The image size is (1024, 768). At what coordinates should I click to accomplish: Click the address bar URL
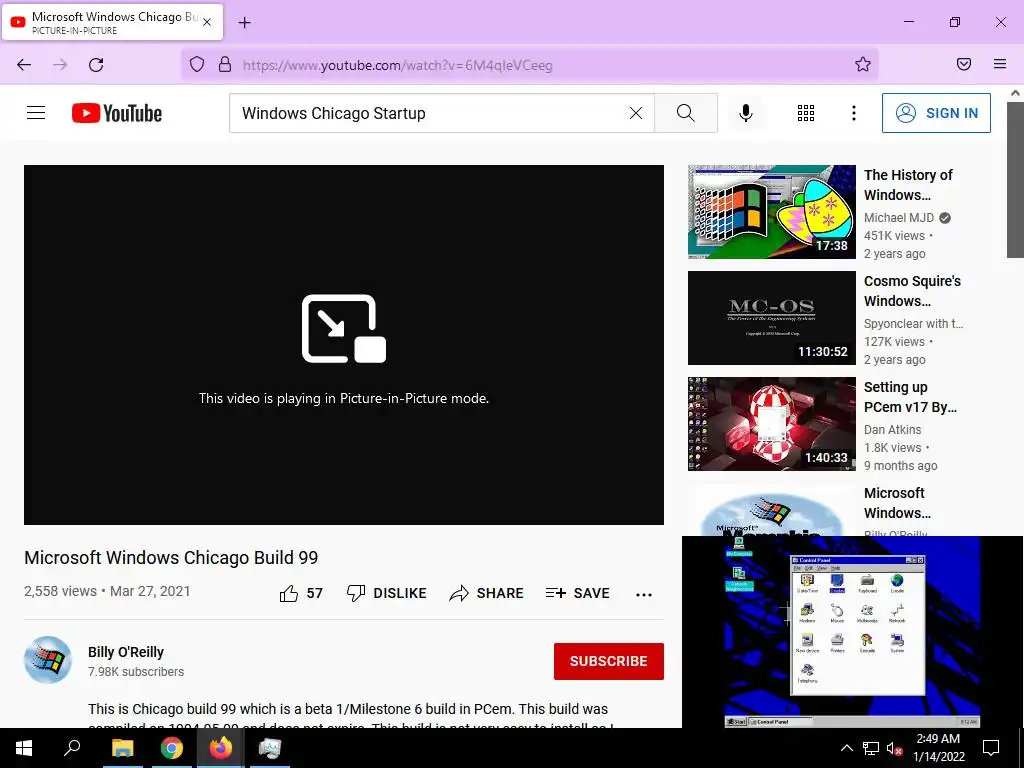click(x=398, y=65)
